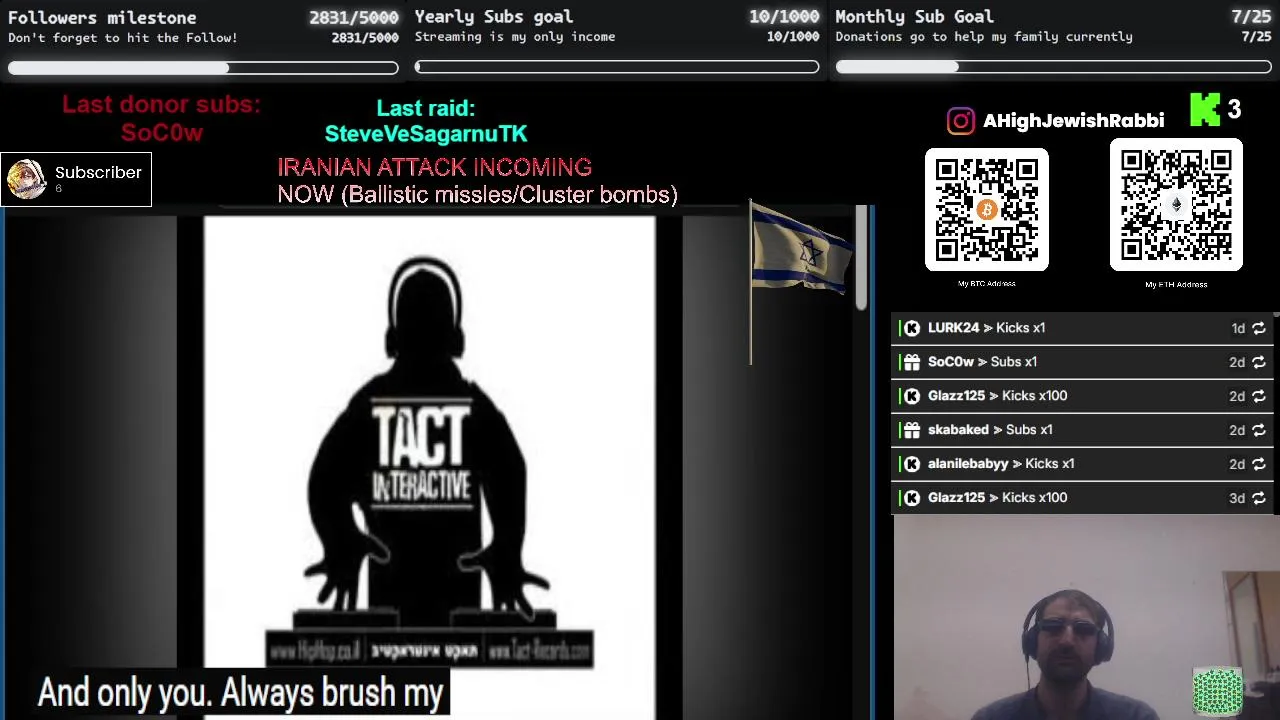Click the gift icon beside skabaked
Screen dimensions: 1280x720
click(x=911, y=430)
